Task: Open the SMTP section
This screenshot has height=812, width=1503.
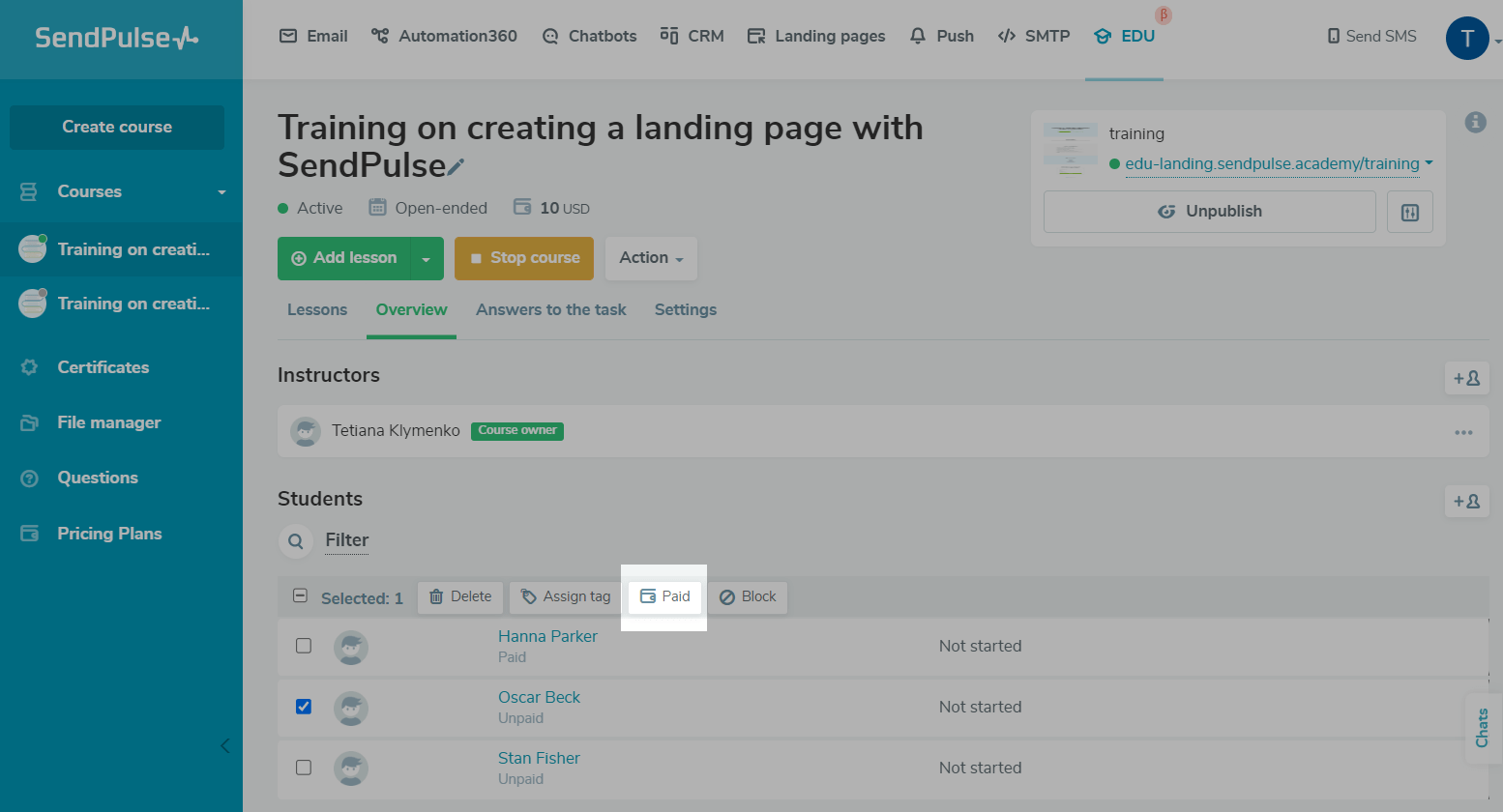Action: click(x=1034, y=36)
